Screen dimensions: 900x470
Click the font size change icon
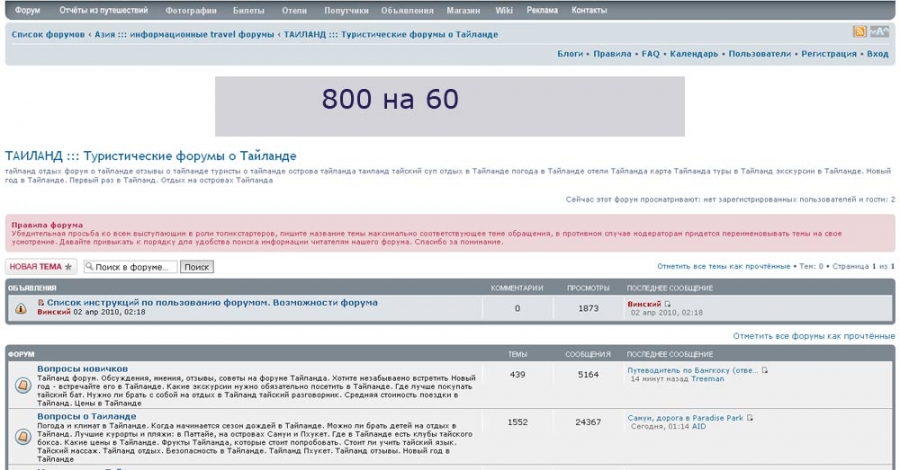(x=879, y=32)
